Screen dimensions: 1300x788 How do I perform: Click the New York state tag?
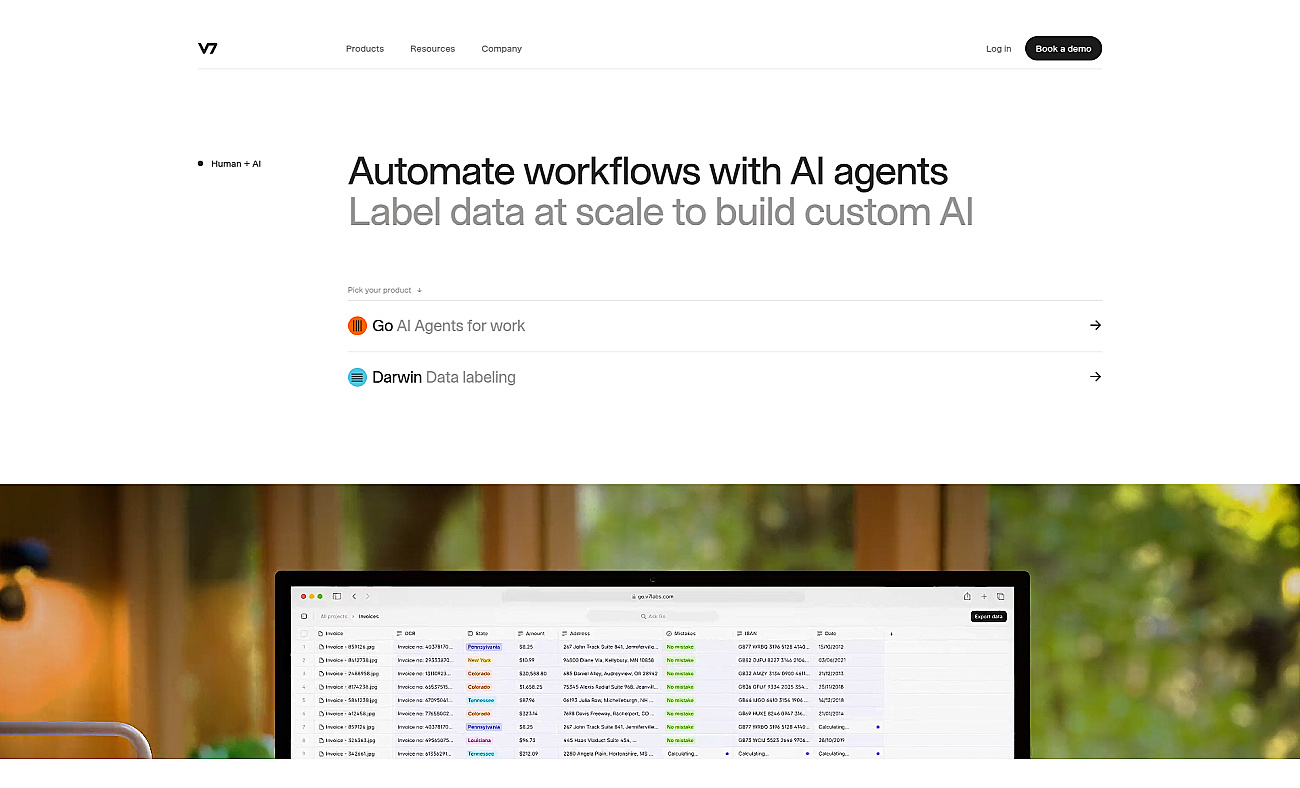coord(479,660)
